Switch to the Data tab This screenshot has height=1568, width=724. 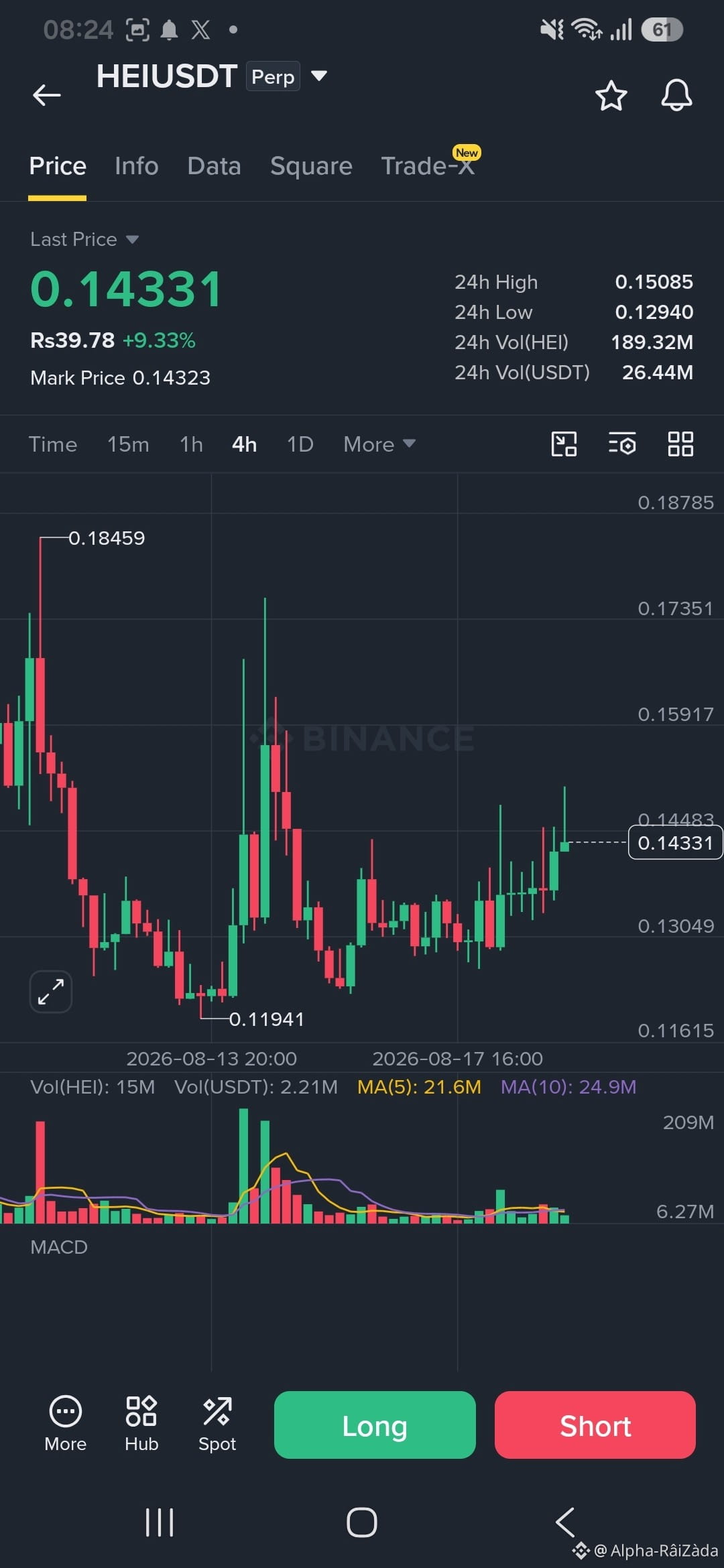point(215,166)
